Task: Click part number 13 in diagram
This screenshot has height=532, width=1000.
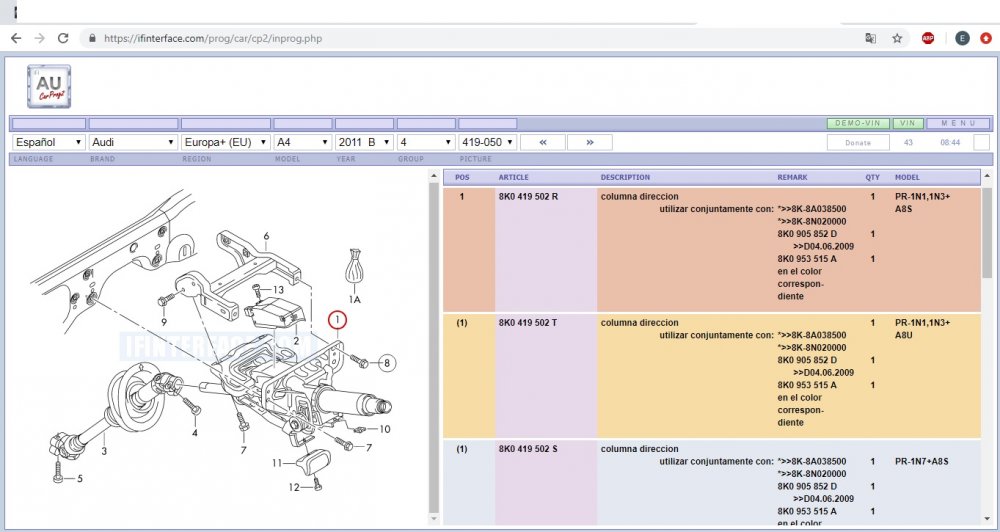Action: coord(278,290)
